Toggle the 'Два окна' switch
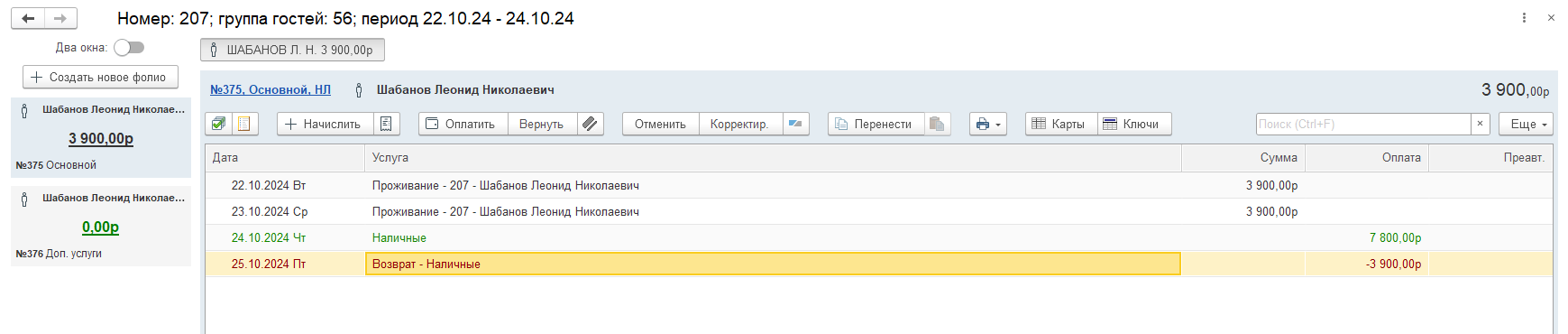 [x=129, y=47]
